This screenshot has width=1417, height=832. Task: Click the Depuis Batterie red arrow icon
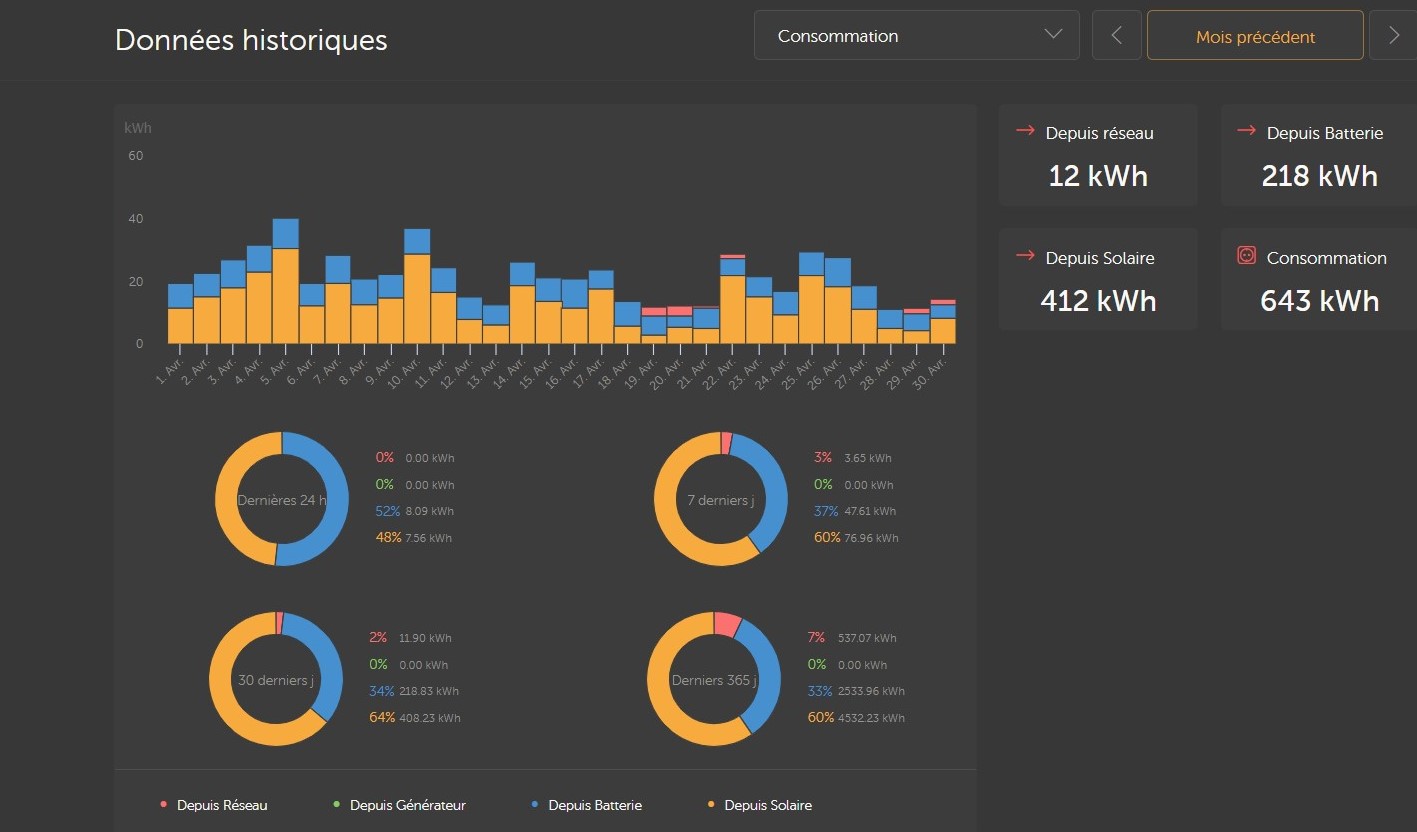pos(1246,132)
